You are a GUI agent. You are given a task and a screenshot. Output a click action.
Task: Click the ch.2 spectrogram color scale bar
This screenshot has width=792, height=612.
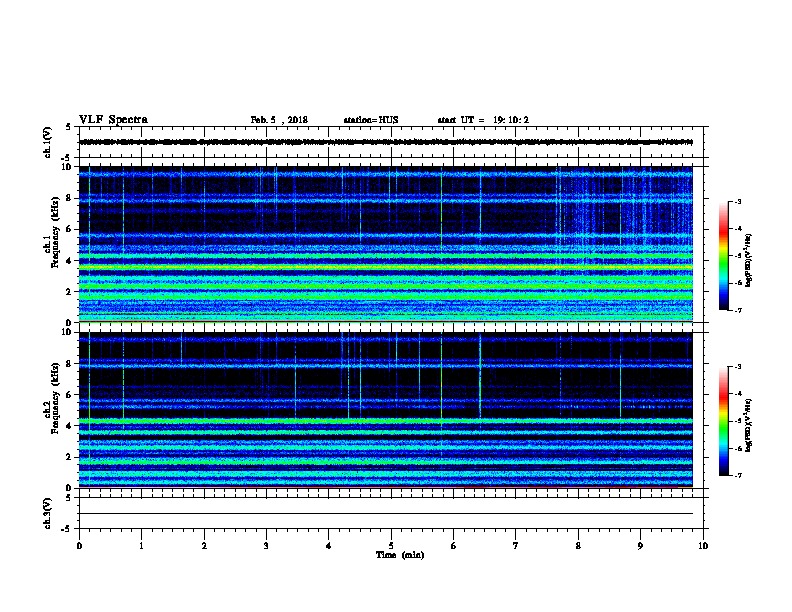[x=723, y=421]
